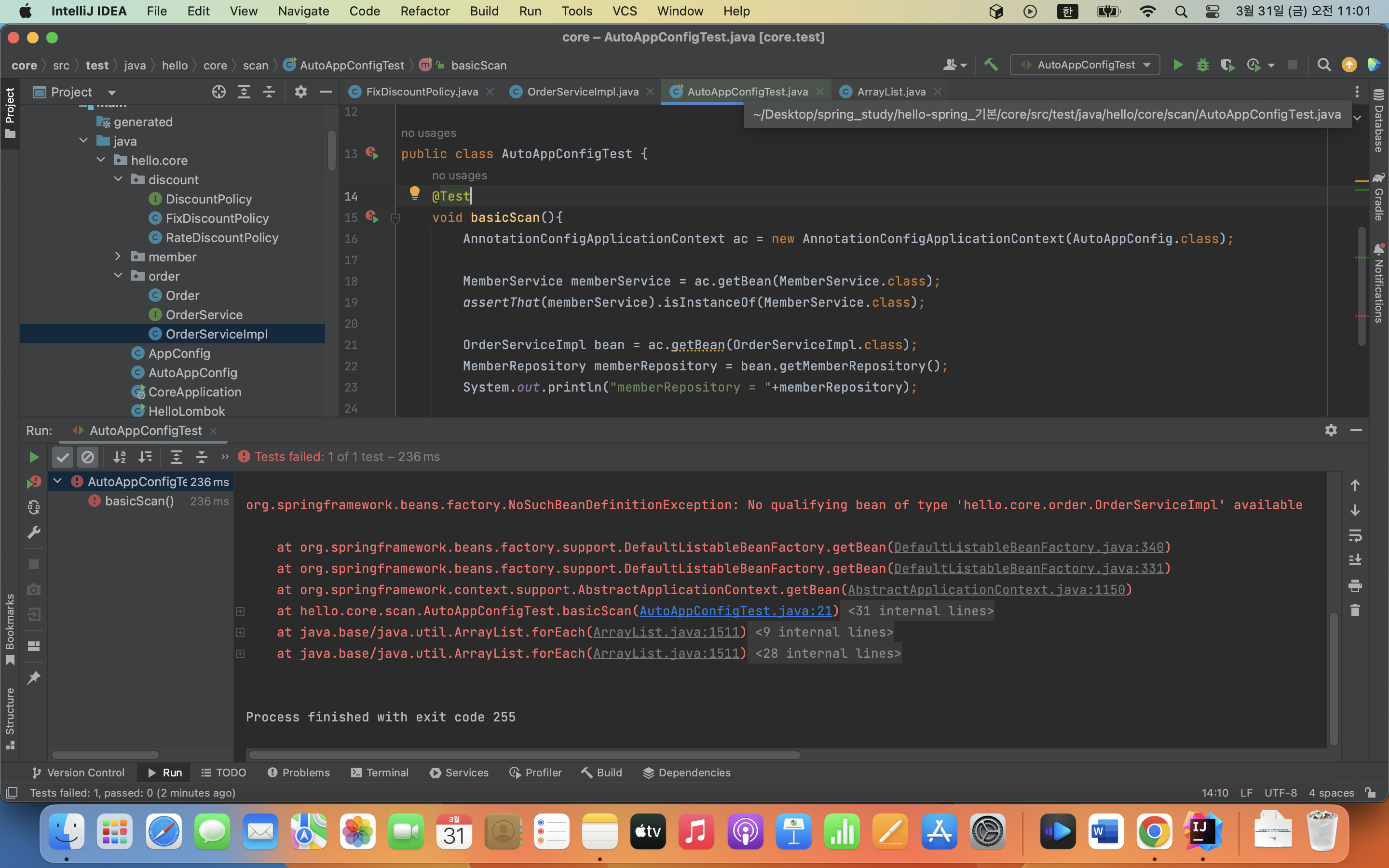Print console output icon

click(x=1355, y=585)
